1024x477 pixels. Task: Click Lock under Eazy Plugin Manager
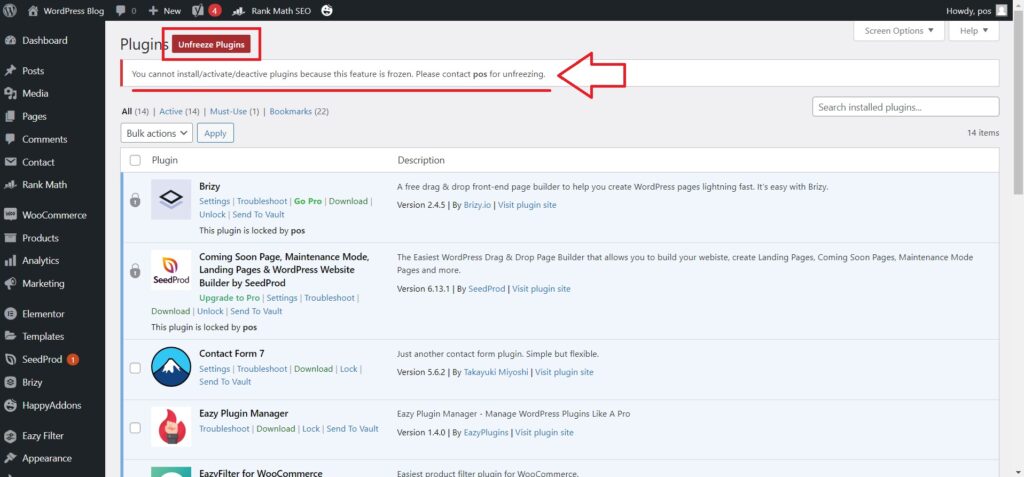[x=311, y=429]
